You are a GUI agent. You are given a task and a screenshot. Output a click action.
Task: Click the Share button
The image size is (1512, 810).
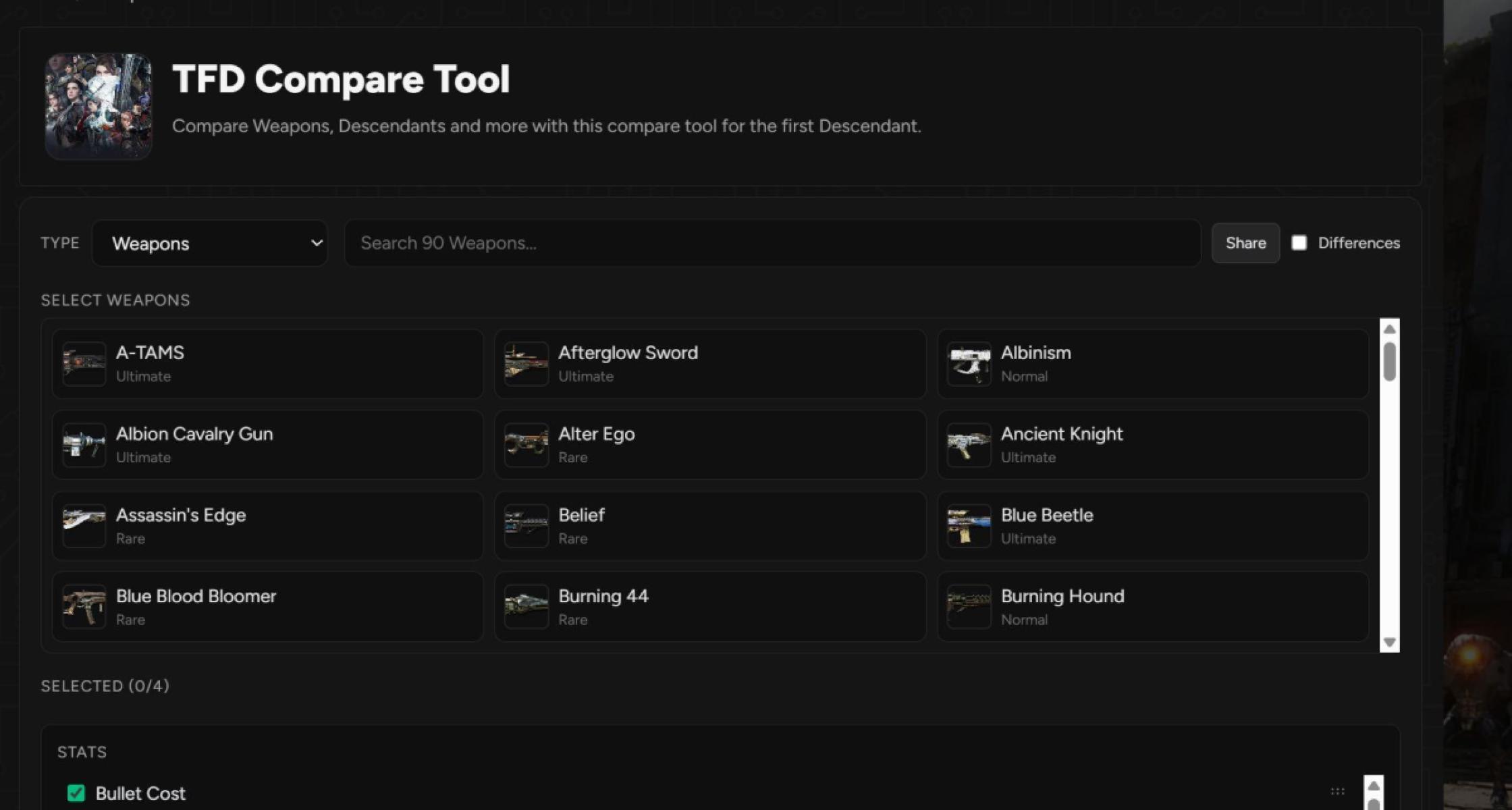point(1245,242)
